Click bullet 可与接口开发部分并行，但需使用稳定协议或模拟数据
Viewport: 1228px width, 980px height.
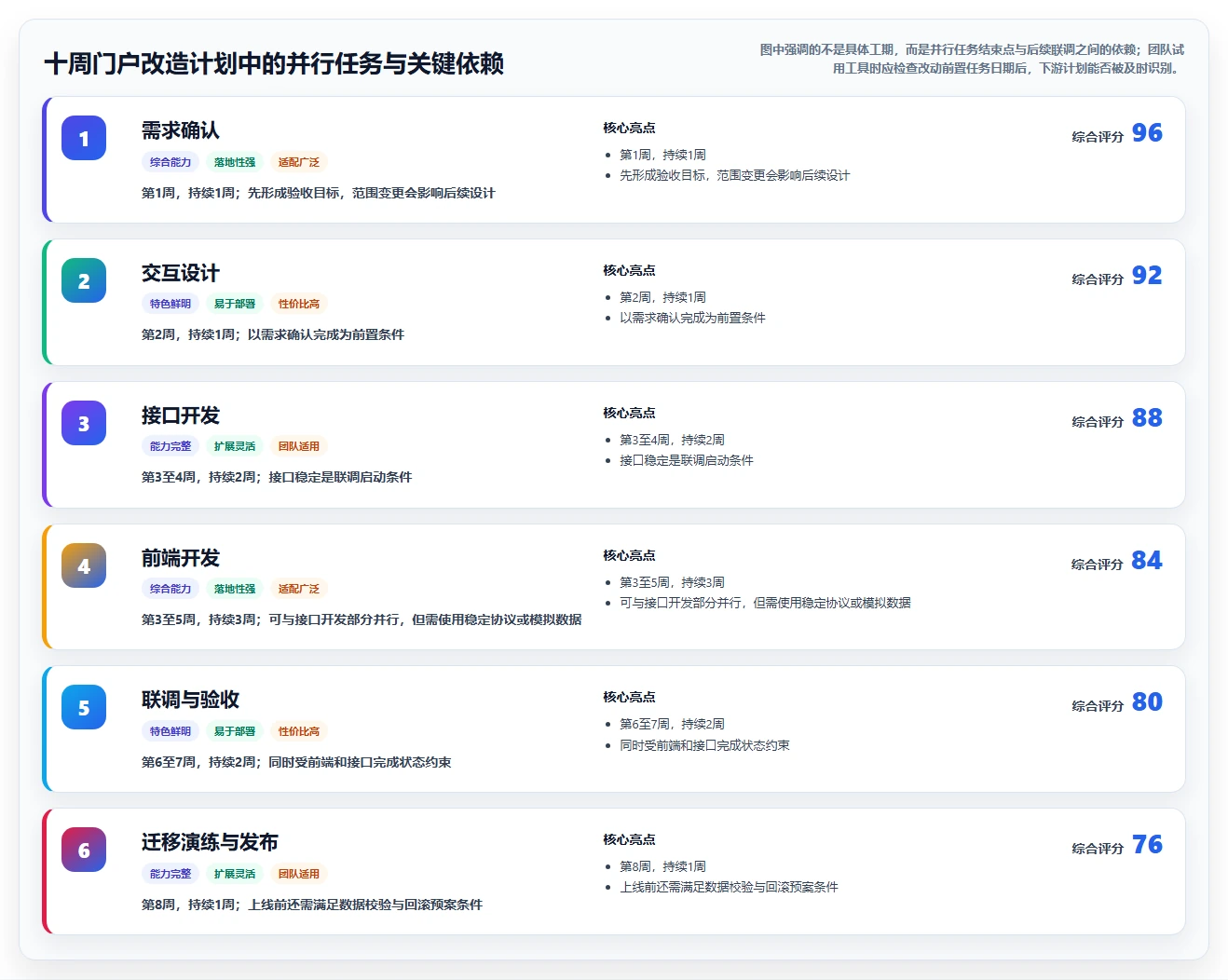coord(765,603)
